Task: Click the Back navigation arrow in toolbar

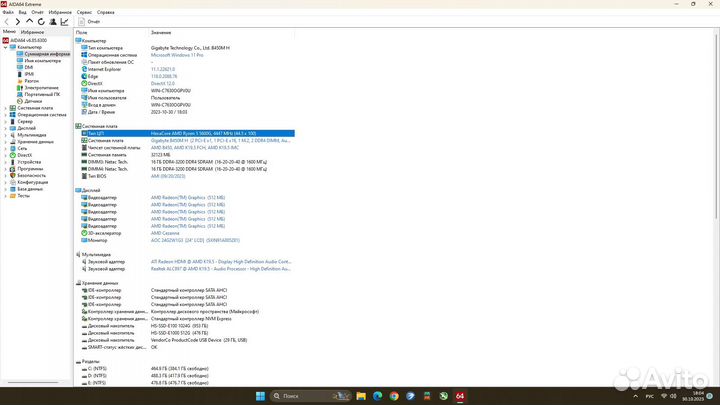Action: coord(6,20)
